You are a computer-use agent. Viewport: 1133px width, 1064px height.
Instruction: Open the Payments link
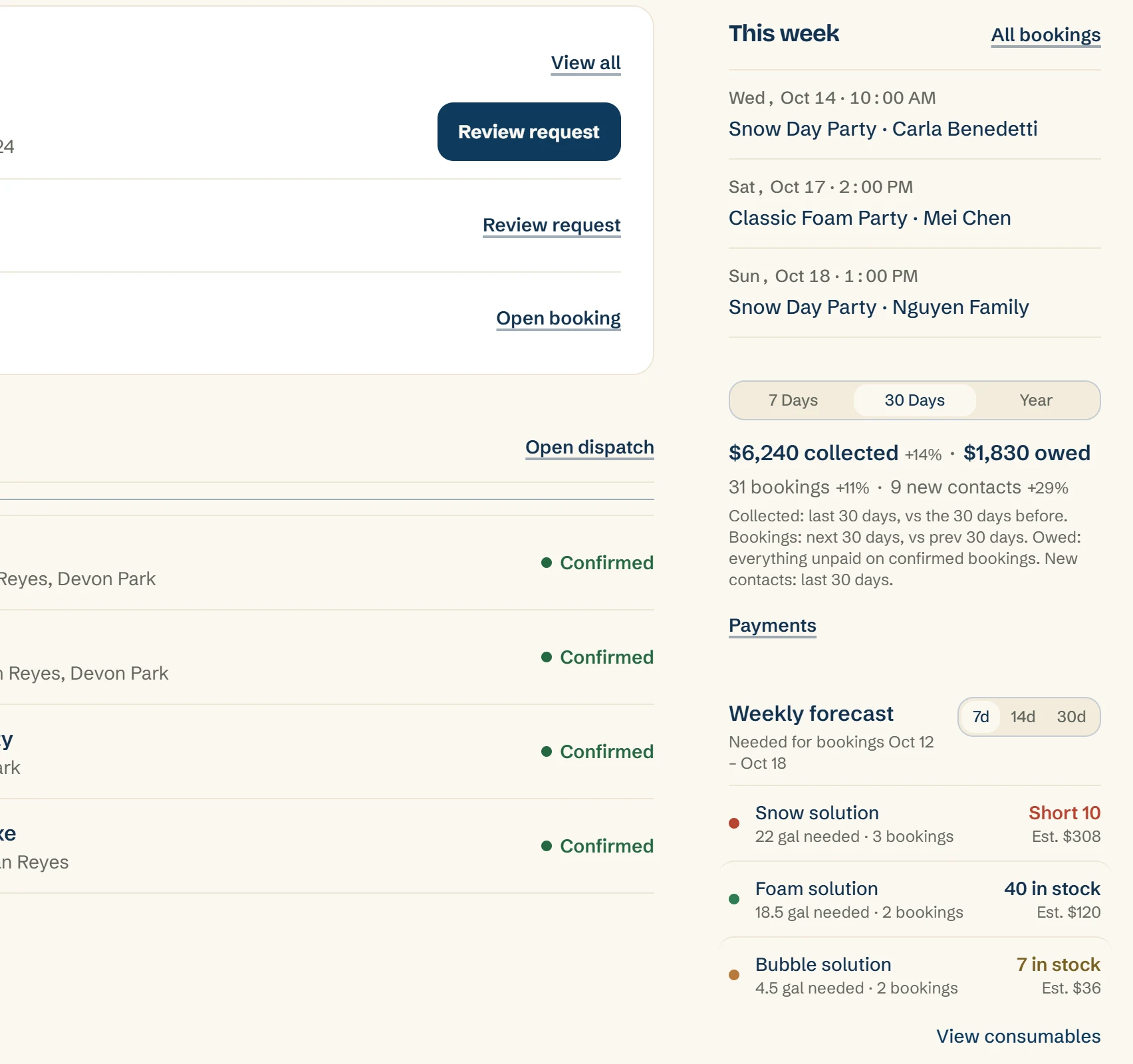(x=772, y=626)
